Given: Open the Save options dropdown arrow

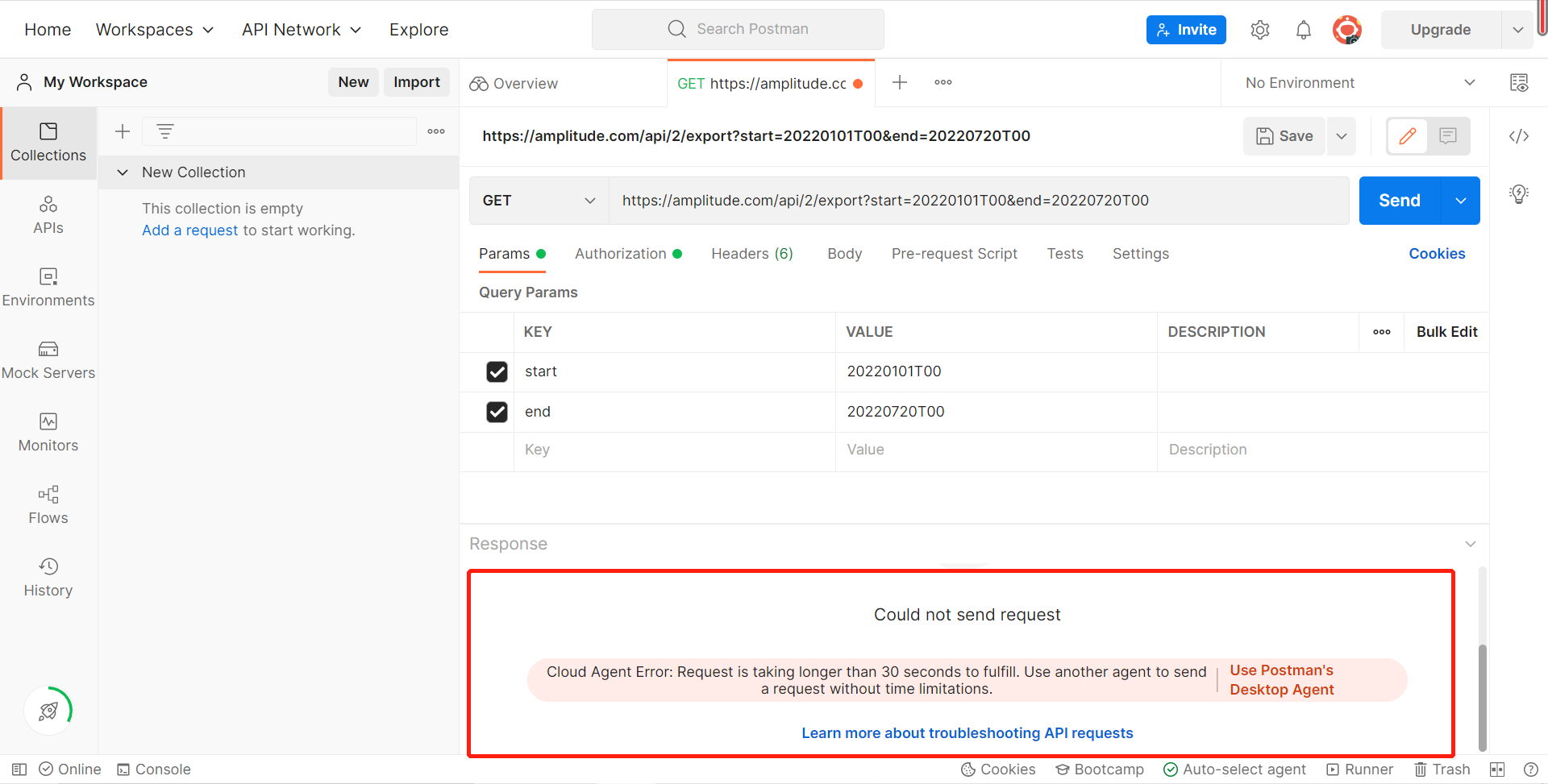Looking at the screenshot, I should point(1342,136).
